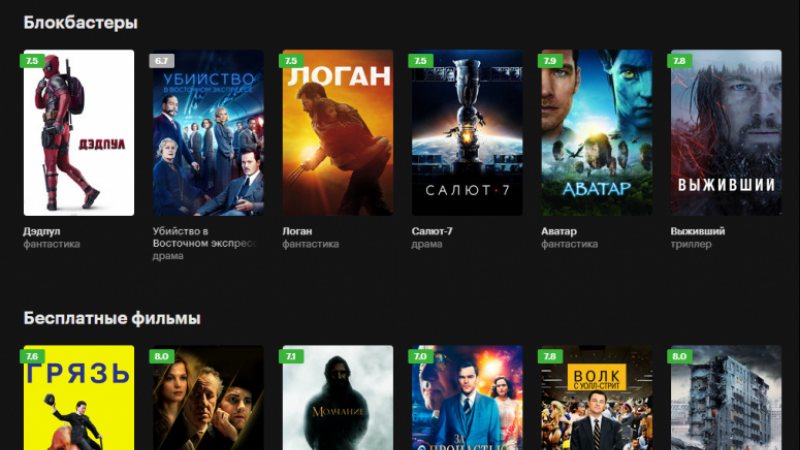Select the Логан movie poster
The height and width of the screenshot is (450, 800).
pyautogui.click(x=338, y=133)
